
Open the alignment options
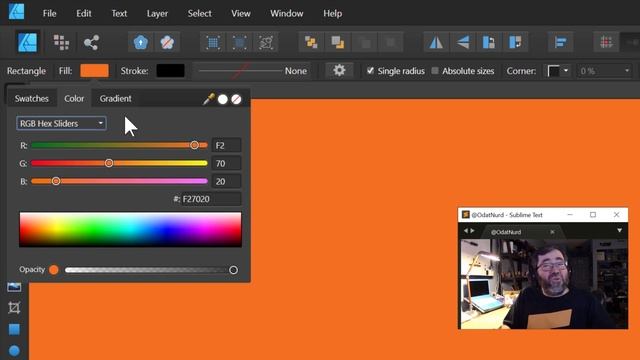click(561, 42)
